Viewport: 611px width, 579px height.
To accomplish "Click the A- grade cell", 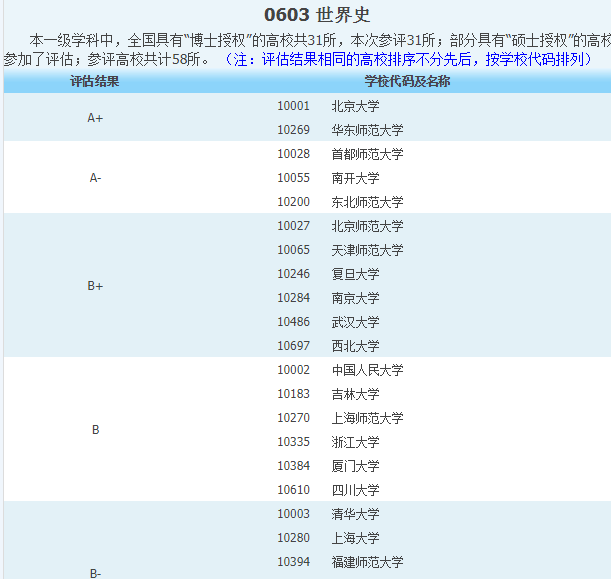I will 95,178.
